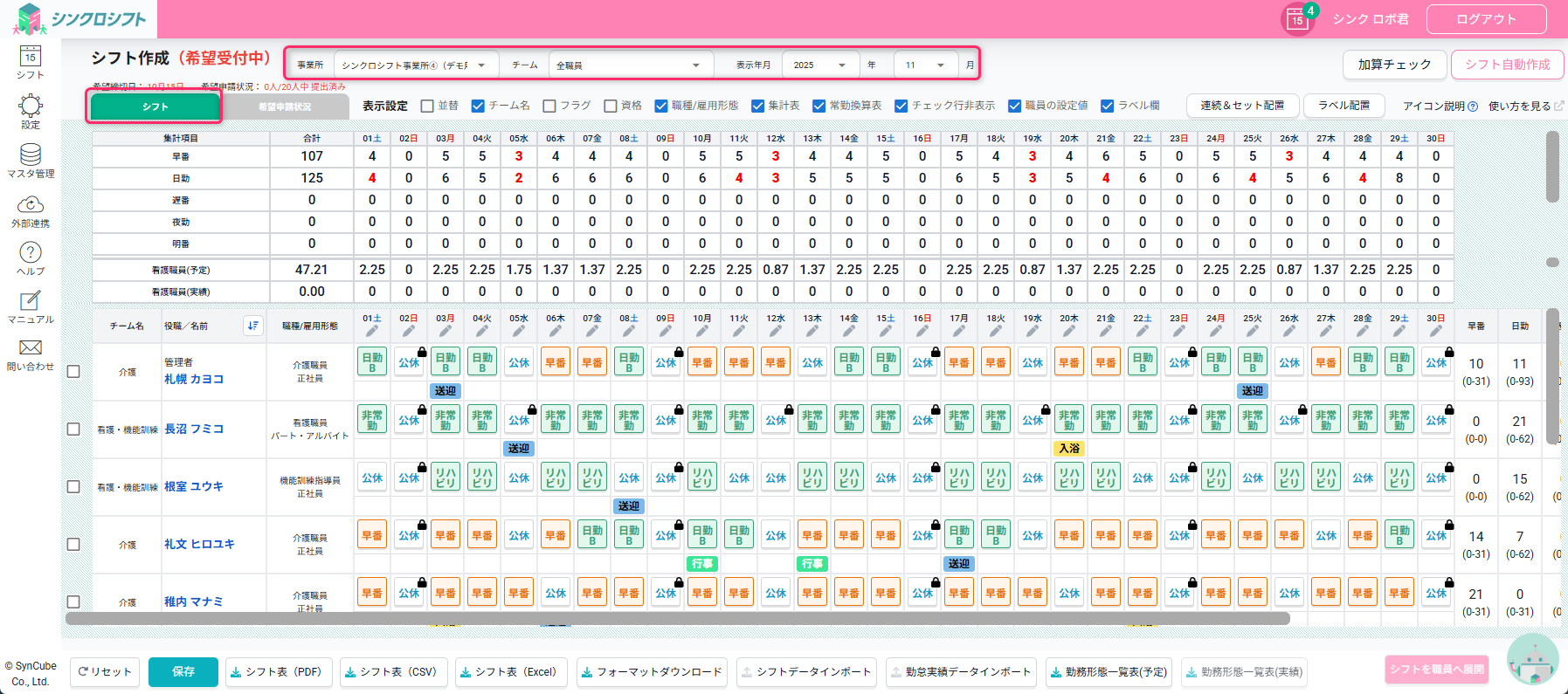Open 外部連携 cloud icon

coord(31,206)
